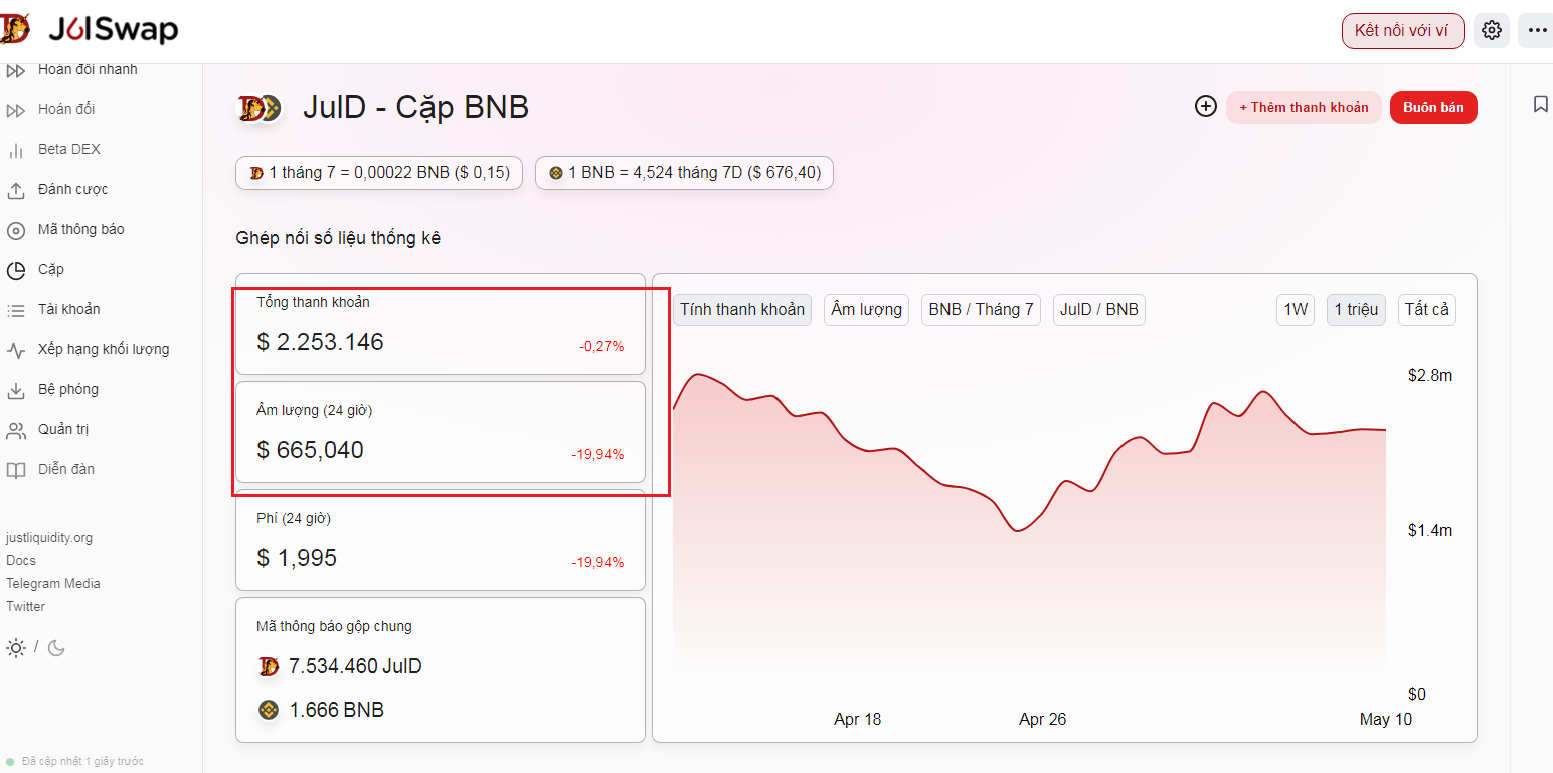Show the JulD / BNB chart
The image size is (1553, 773).
(x=1098, y=309)
